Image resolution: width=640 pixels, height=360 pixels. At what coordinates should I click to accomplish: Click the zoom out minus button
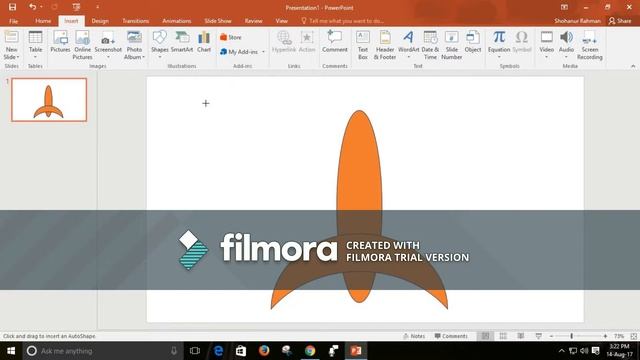click(x=551, y=336)
